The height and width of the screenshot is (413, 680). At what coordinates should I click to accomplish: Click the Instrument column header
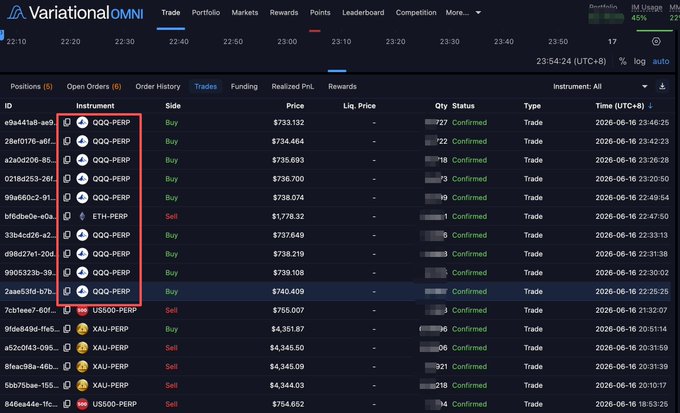[95, 105]
